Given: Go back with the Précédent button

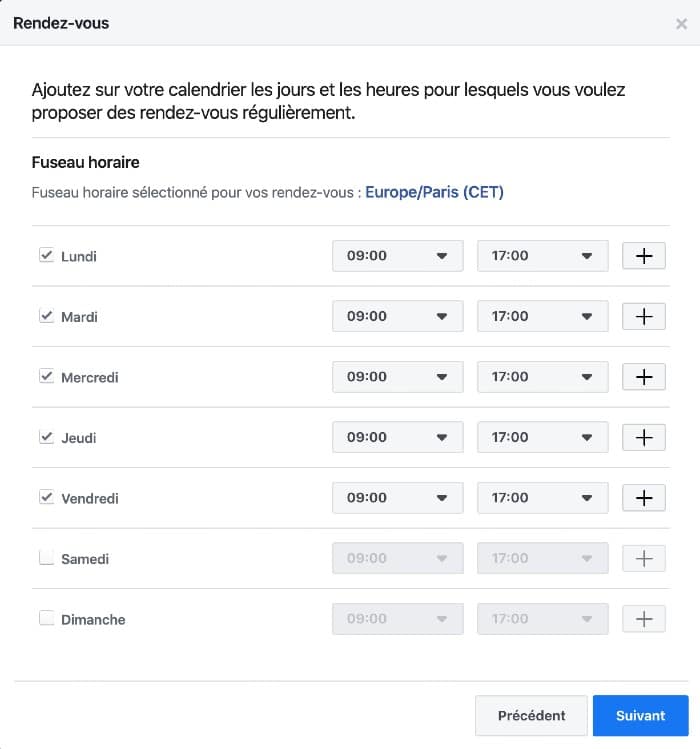Looking at the screenshot, I should (x=531, y=715).
